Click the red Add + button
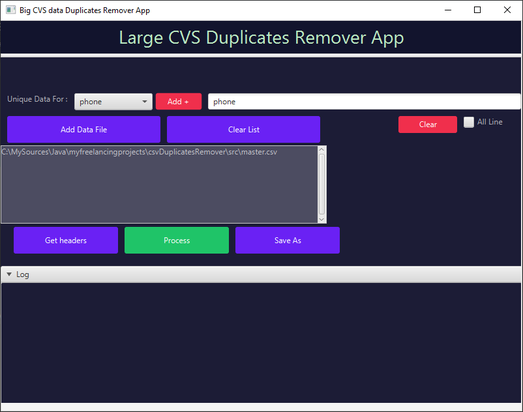This screenshot has width=523, height=412. 178,101
